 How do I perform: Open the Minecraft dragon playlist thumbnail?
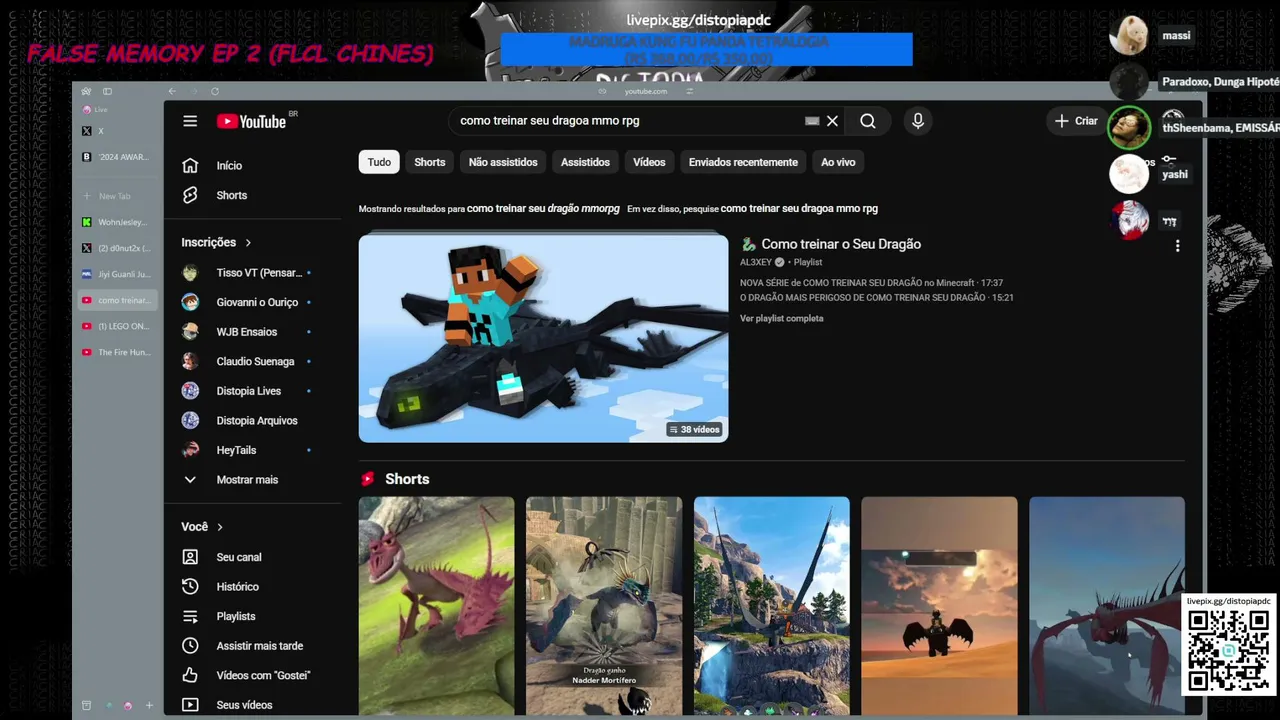(x=543, y=338)
